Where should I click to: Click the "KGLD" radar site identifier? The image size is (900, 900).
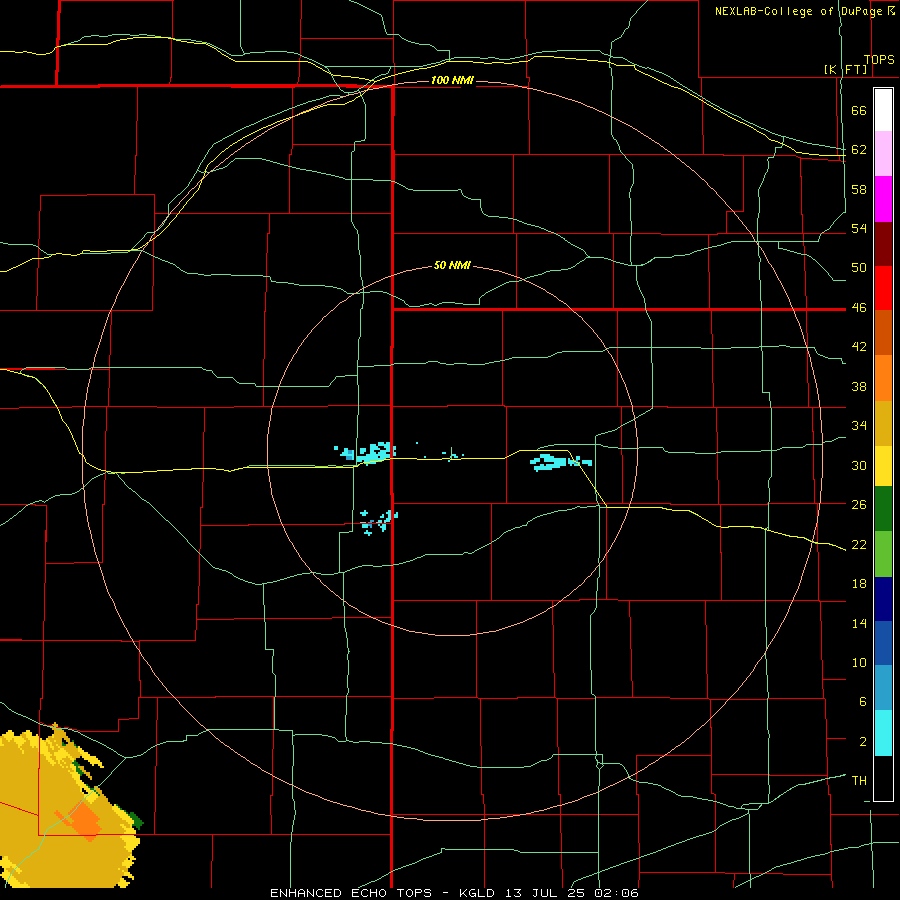(478, 893)
